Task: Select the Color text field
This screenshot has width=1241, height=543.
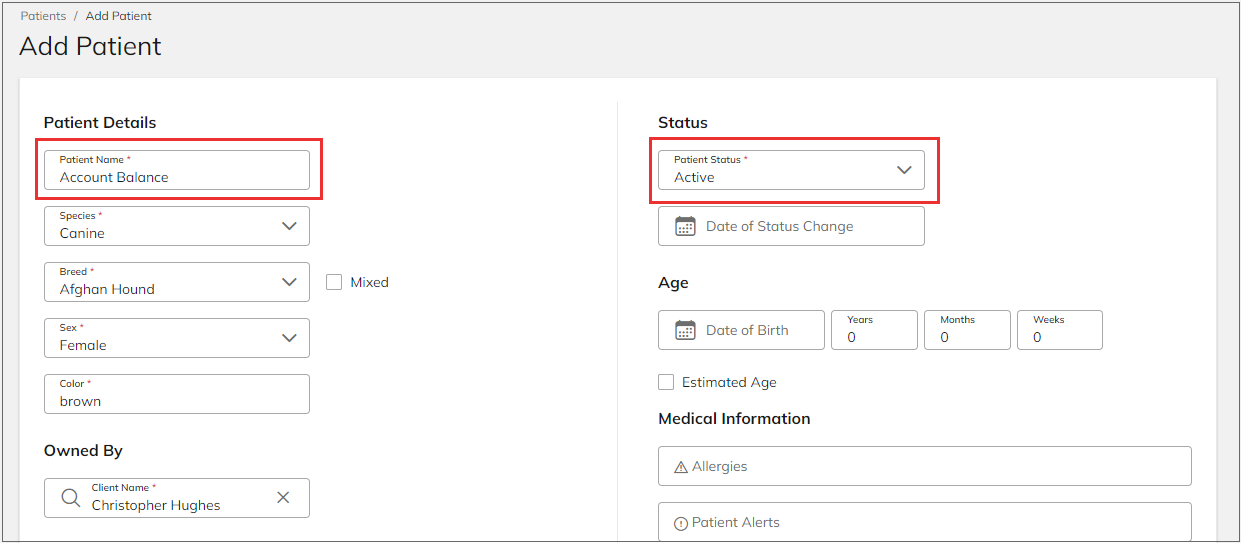Action: tap(177, 394)
